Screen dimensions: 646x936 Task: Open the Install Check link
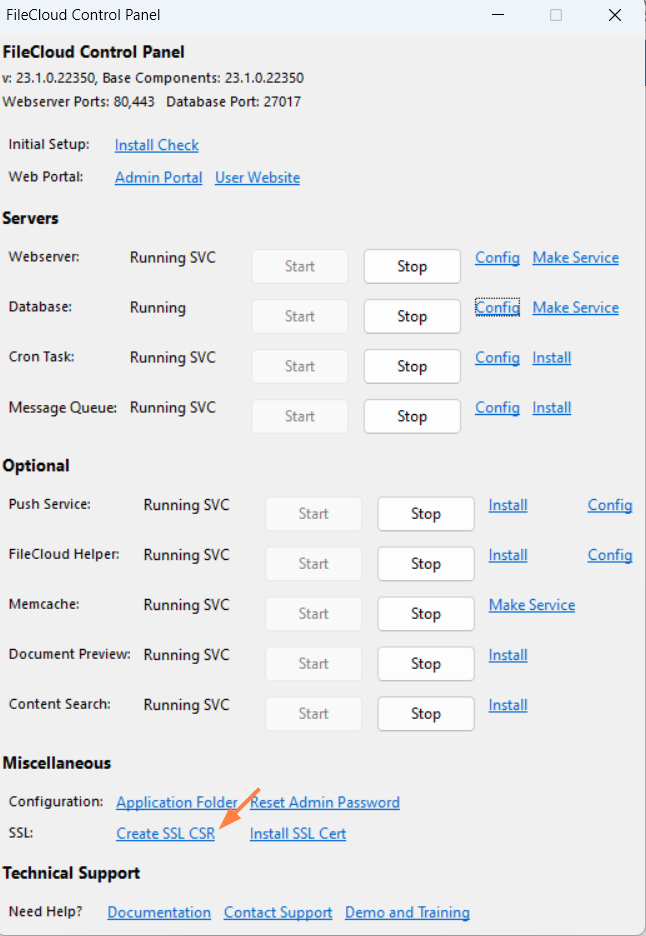pyautogui.click(x=156, y=145)
